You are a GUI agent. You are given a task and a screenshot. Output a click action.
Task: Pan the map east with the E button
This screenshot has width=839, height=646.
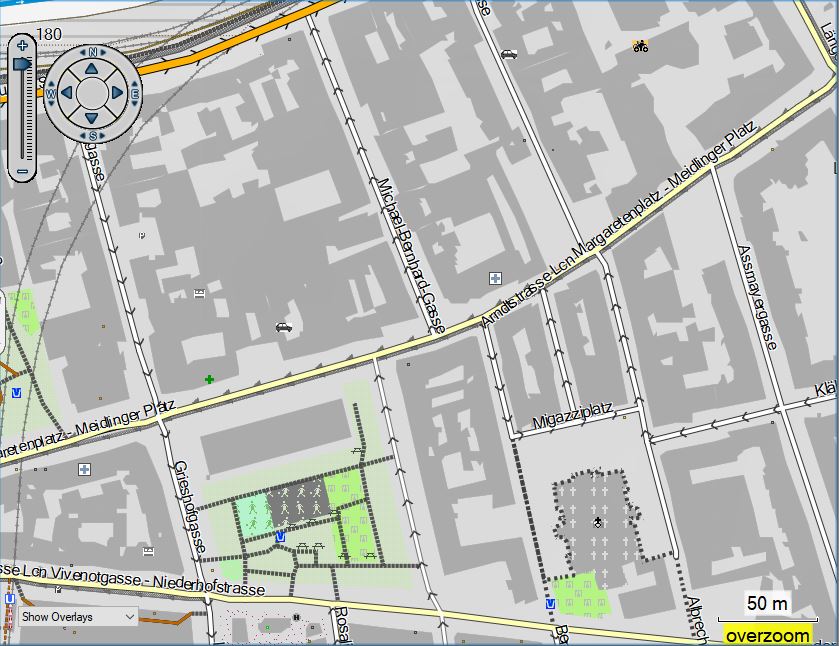[134, 91]
